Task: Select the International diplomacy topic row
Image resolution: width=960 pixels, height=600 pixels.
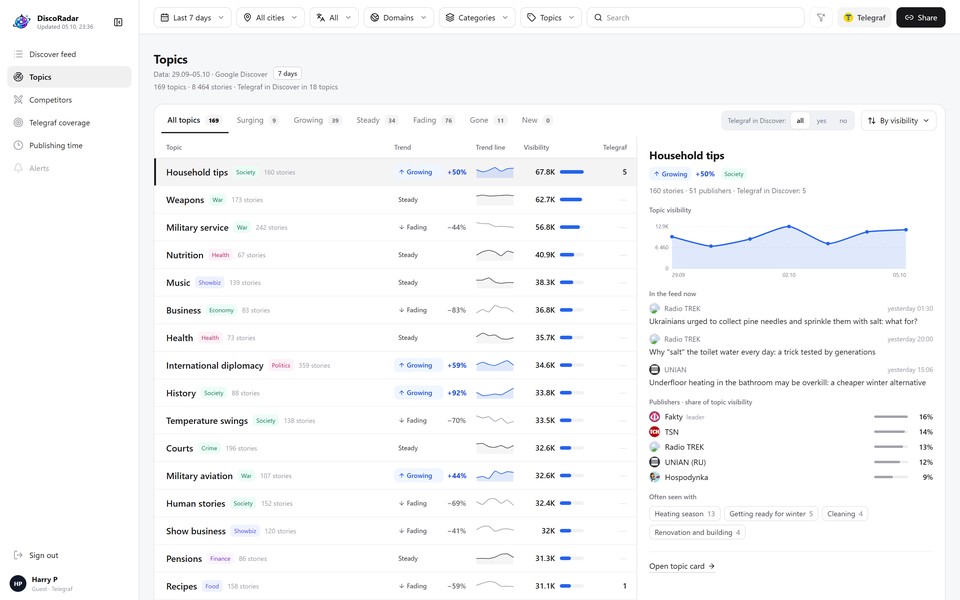Action: point(396,366)
